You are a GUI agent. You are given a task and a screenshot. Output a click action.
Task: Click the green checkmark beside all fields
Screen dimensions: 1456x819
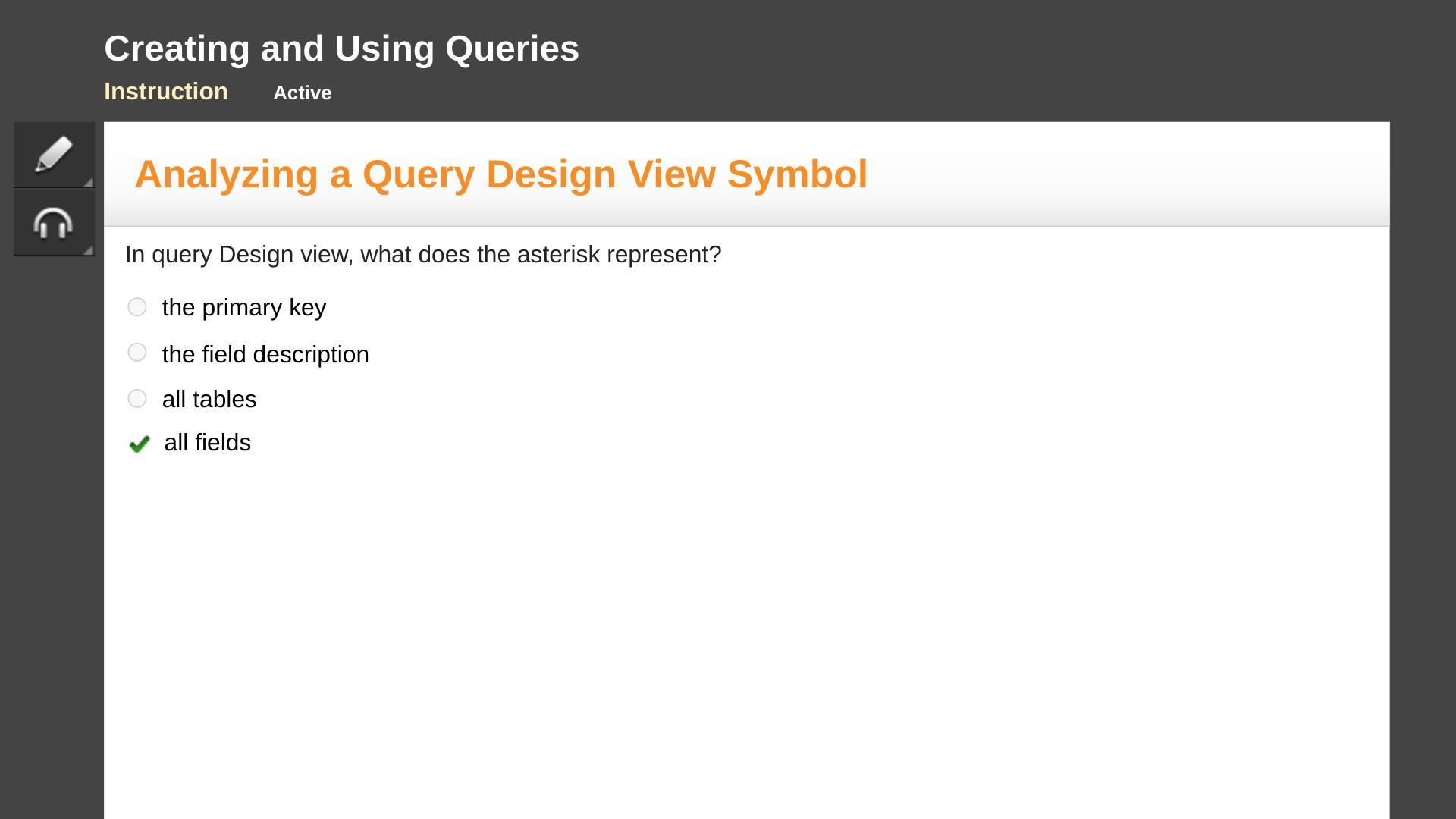point(140,444)
